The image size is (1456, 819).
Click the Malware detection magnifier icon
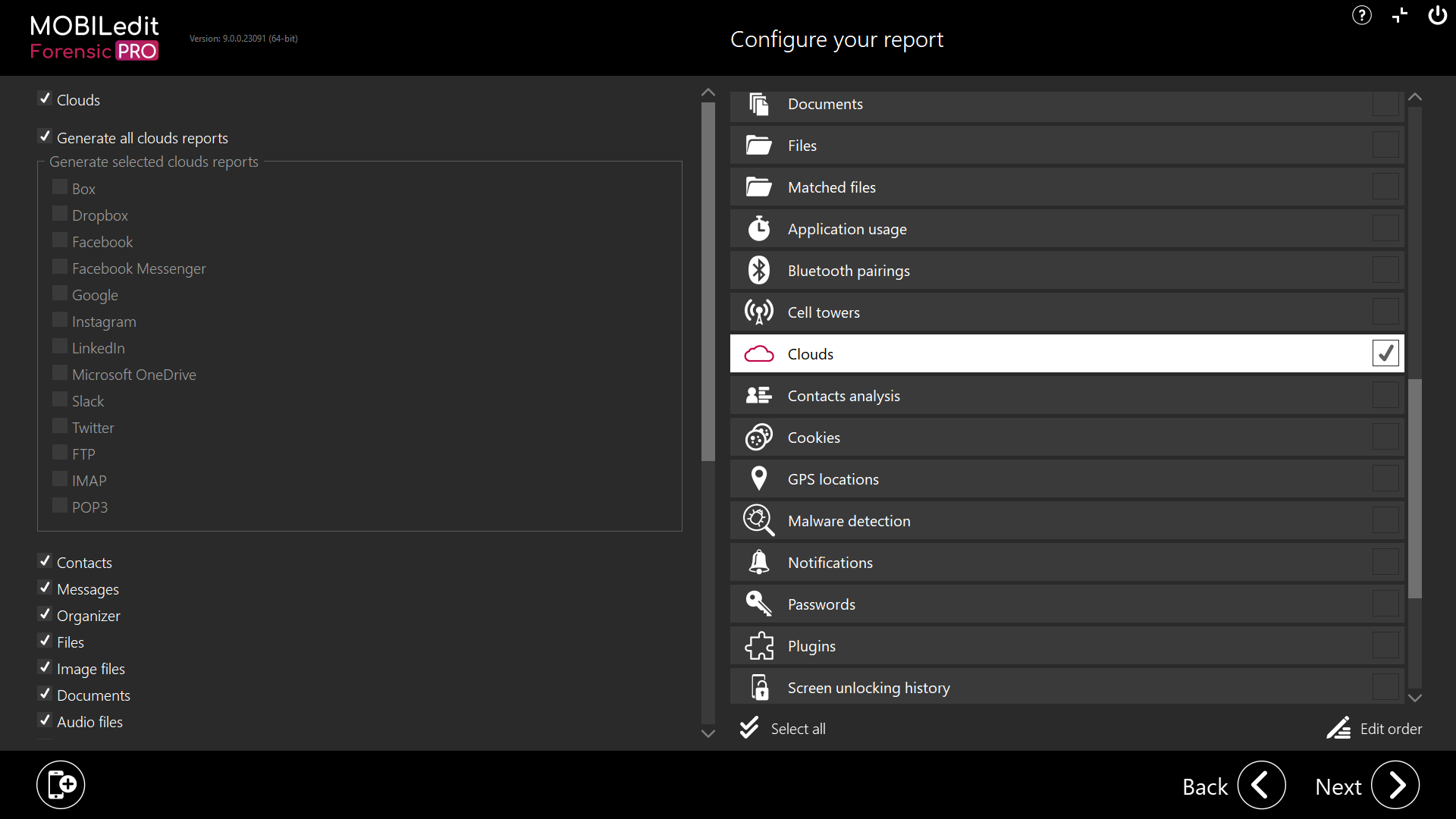(758, 521)
